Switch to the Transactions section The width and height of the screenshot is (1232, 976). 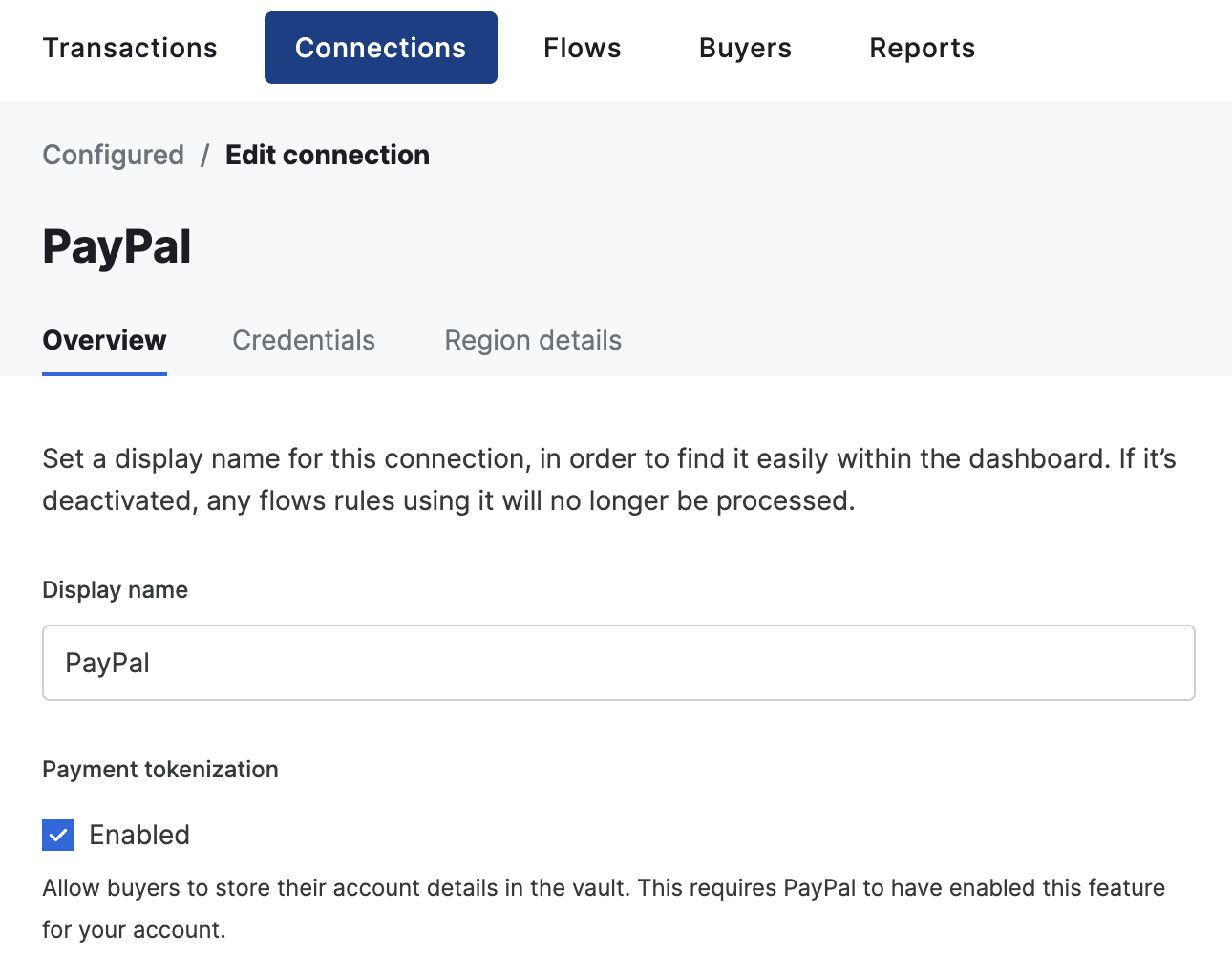pos(130,47)
